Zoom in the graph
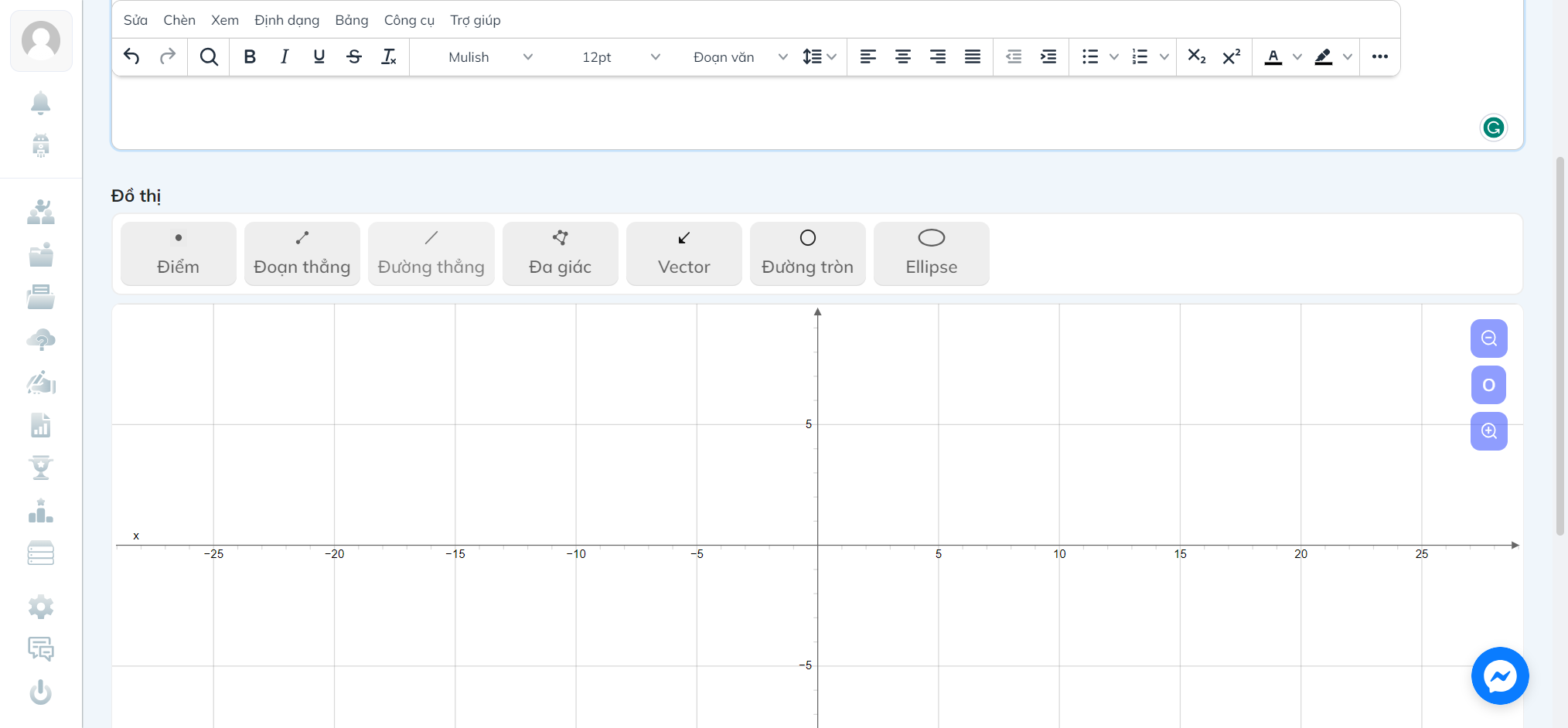The width and height of the screenshot is (1568, 728). [1489, 431]
